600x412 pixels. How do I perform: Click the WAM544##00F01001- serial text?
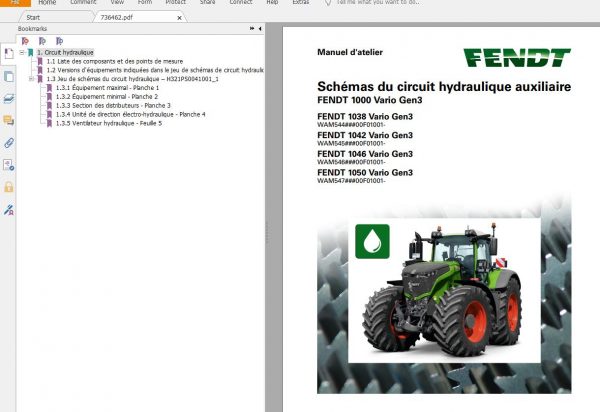pyautogui.click(x=351, y=125)
